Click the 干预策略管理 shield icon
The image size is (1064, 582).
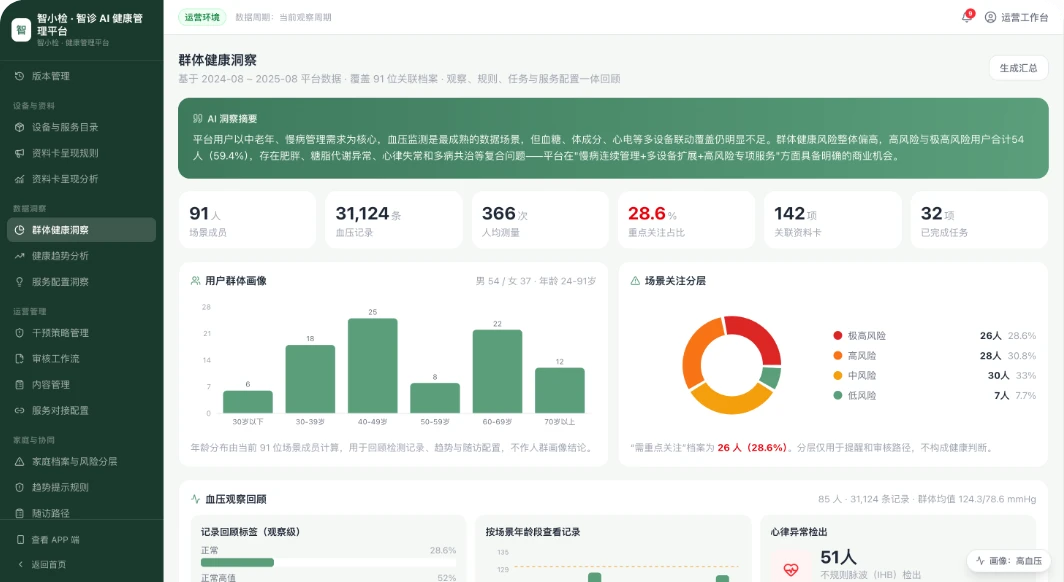click(x=19, y=333)
